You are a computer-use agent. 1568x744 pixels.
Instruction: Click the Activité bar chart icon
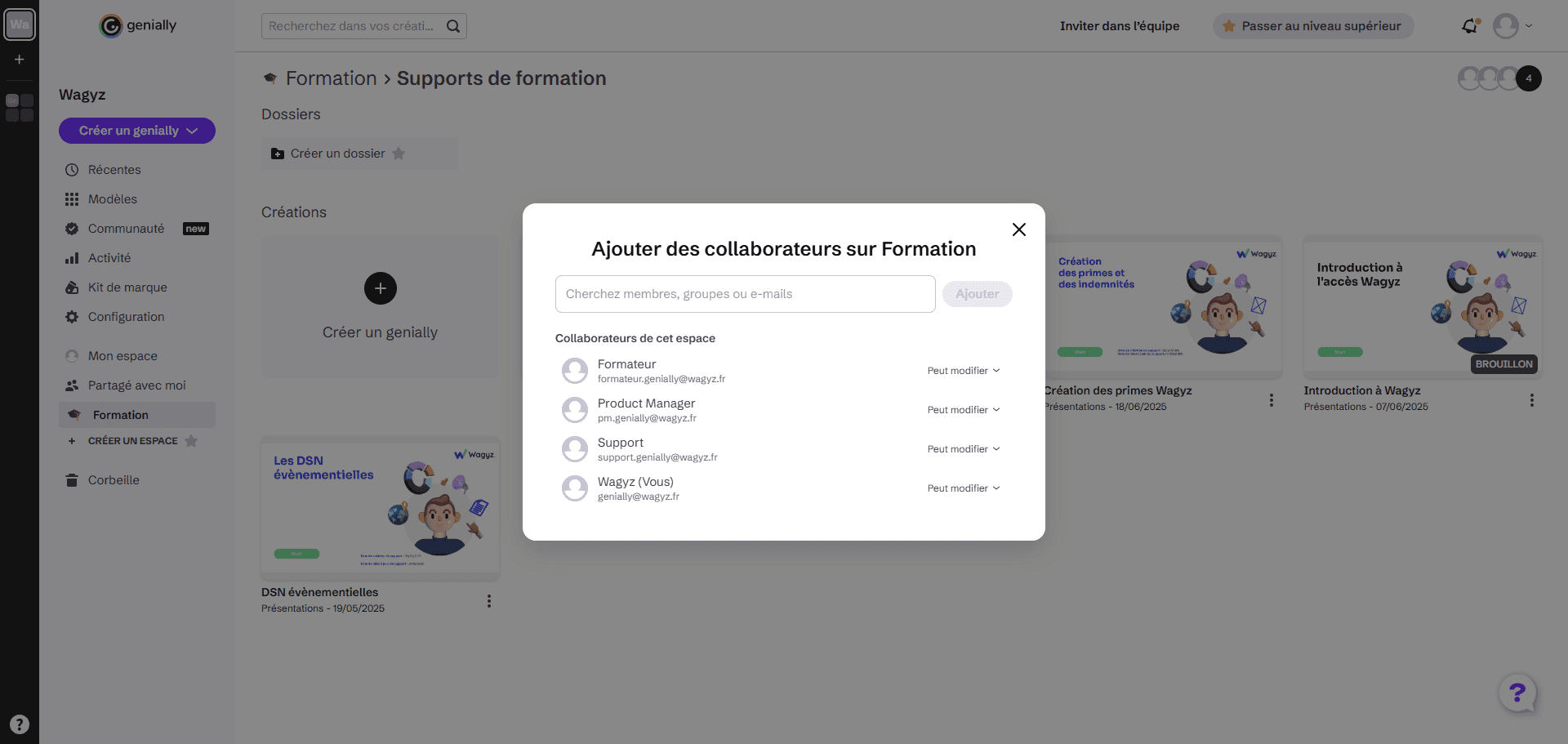coord(72,258)
